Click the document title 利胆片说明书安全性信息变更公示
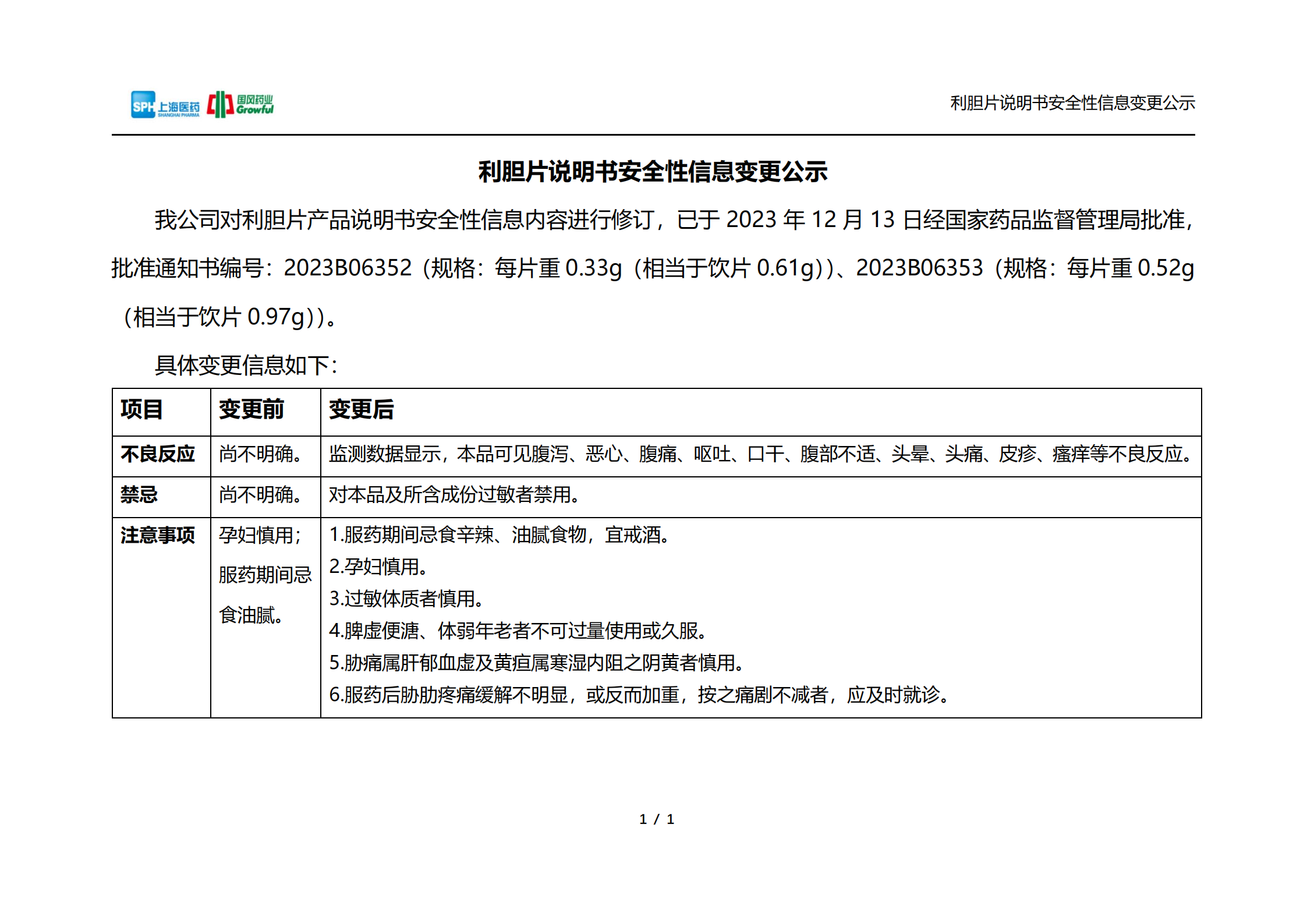The image size is (1307, 924). [653, 171]
